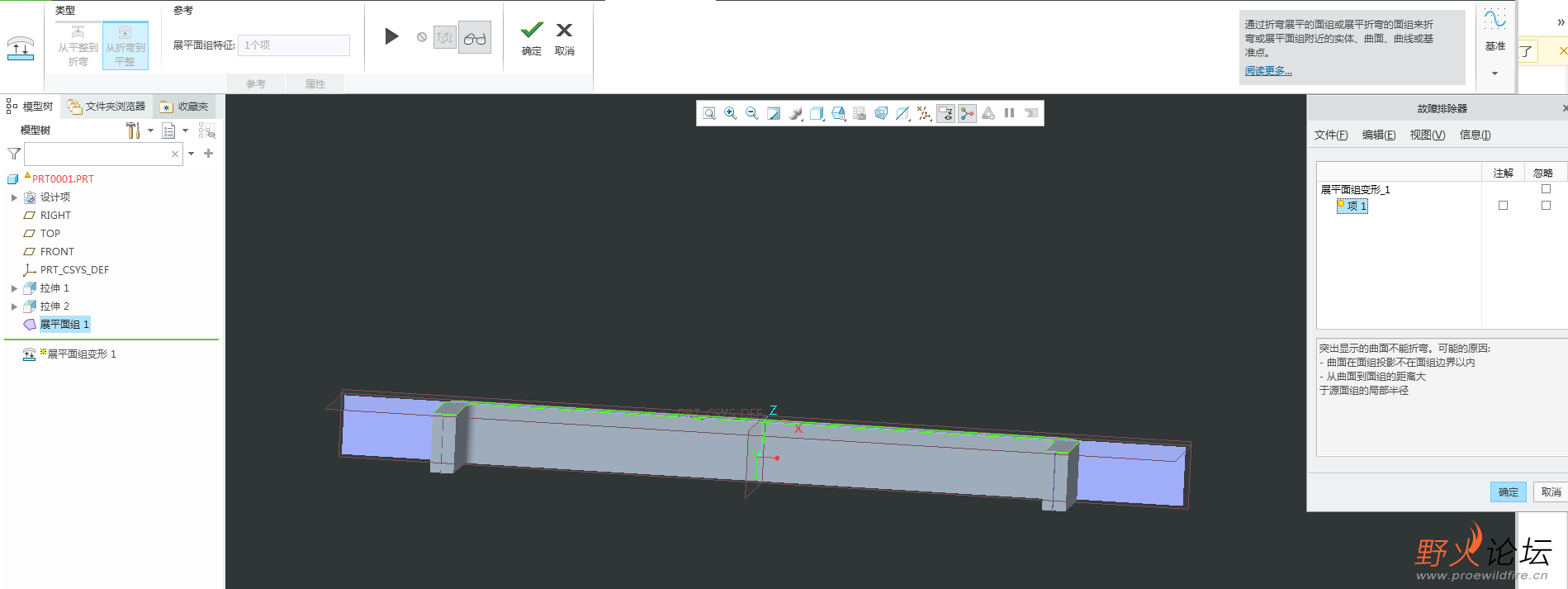
Task: Open the 参考 panel tab
Action: click(x=256, y=83)
